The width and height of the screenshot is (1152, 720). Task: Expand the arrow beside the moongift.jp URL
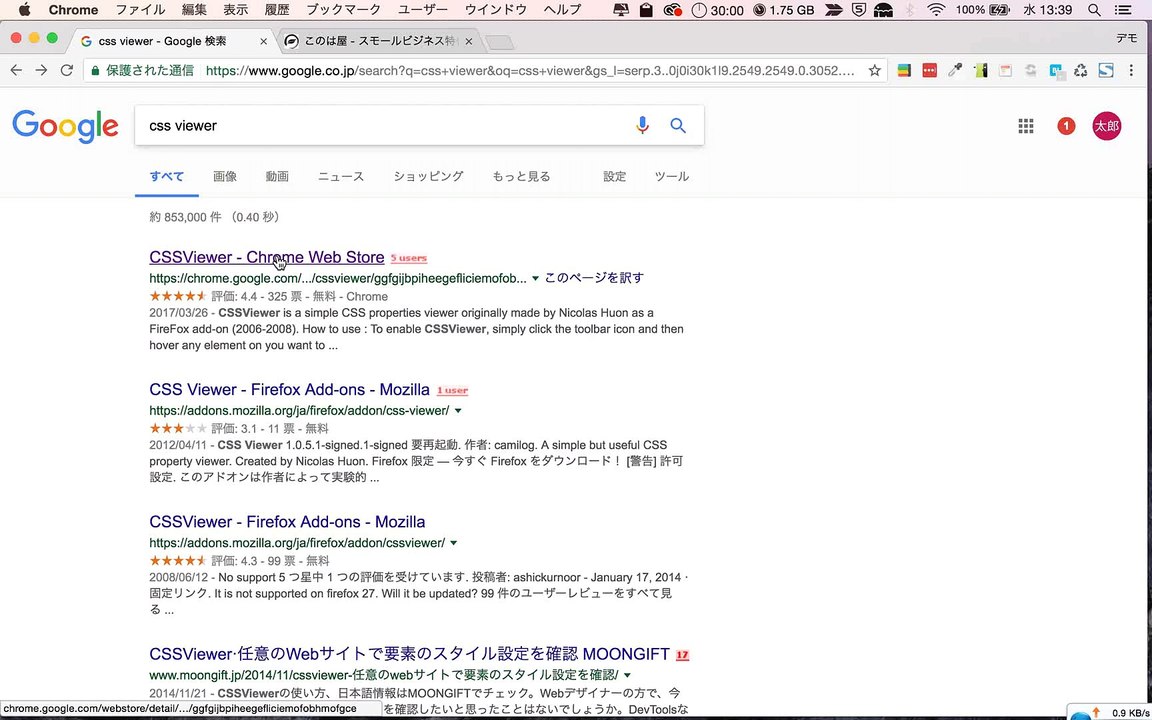(x=627, y=675)
